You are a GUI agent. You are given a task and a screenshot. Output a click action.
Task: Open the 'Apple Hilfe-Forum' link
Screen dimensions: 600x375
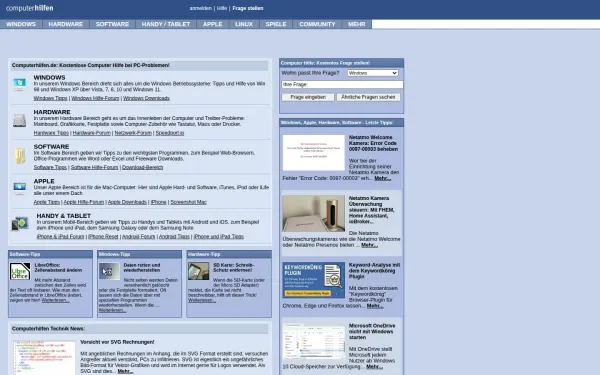(x=84, y=202)
